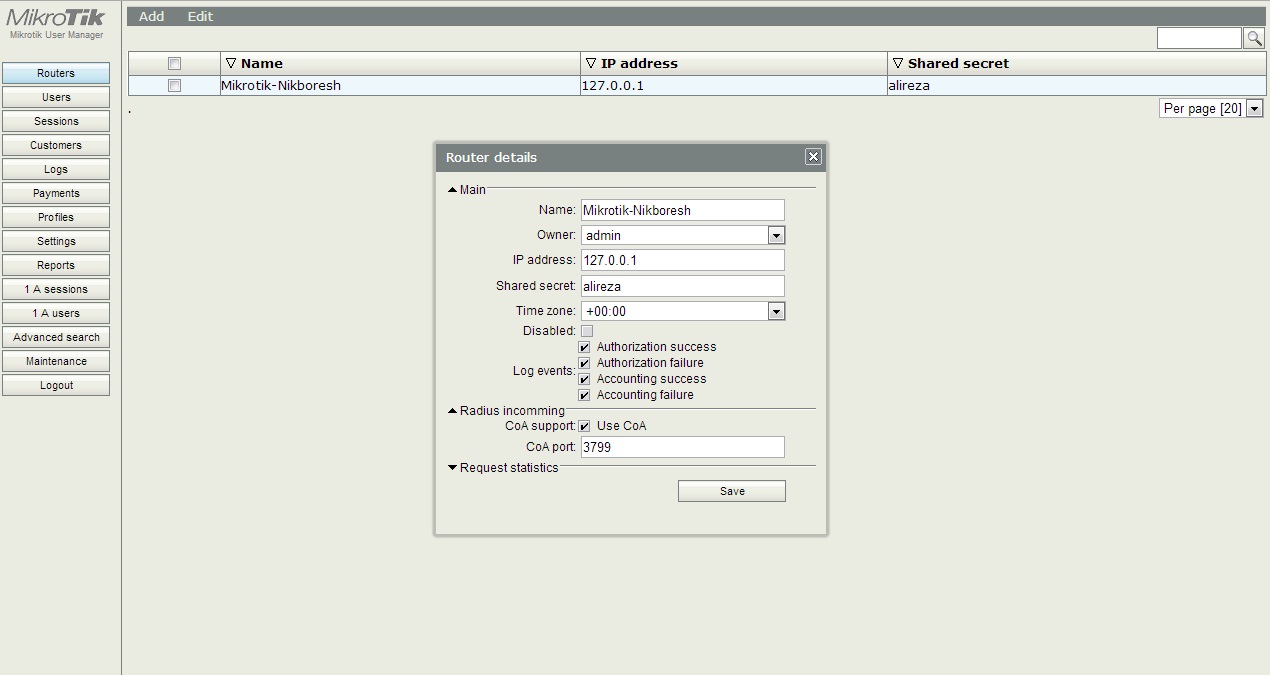Open the Sessions page
1270x675 pixels.
pyautogui.click(x=56, y=121)
